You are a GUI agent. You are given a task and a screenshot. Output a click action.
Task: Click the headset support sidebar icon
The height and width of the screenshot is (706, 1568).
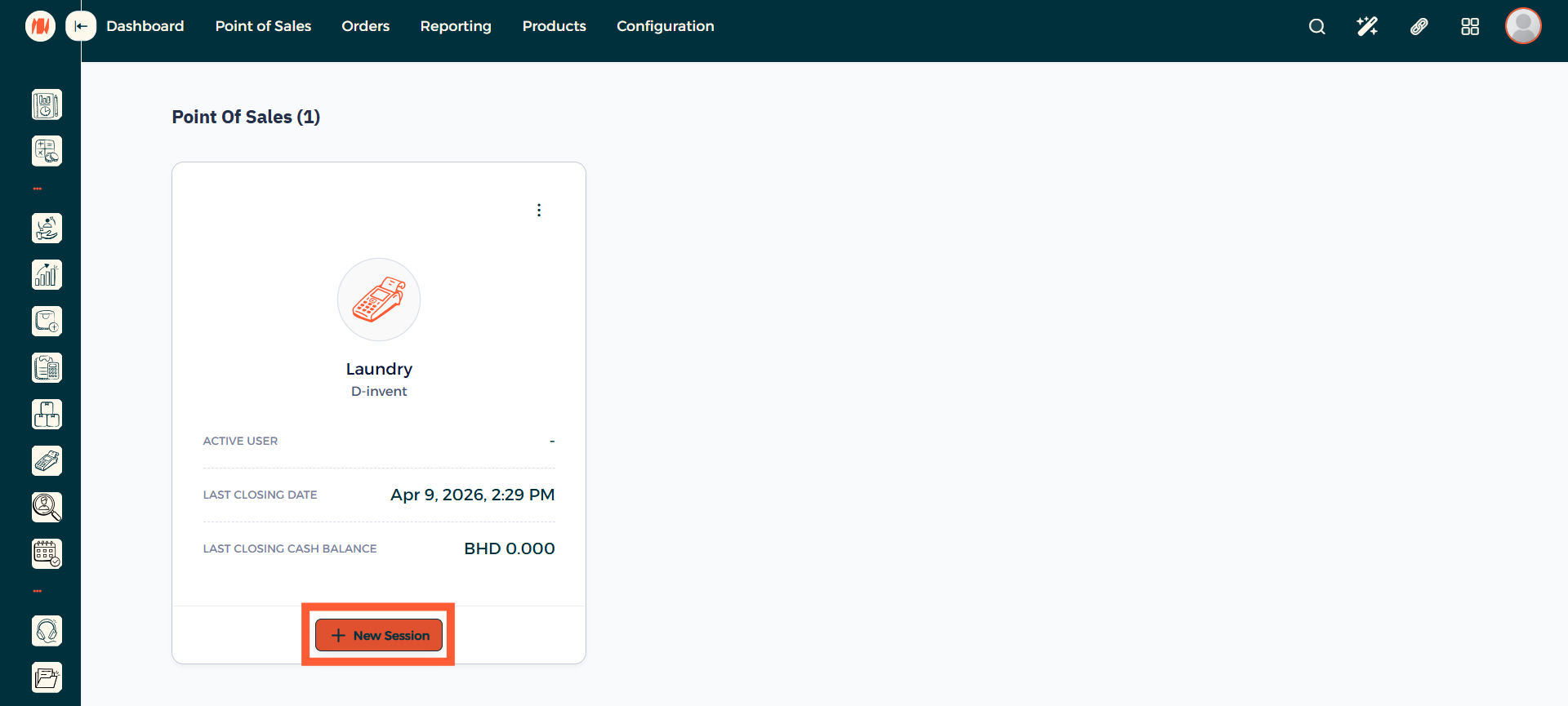[47, 631]
